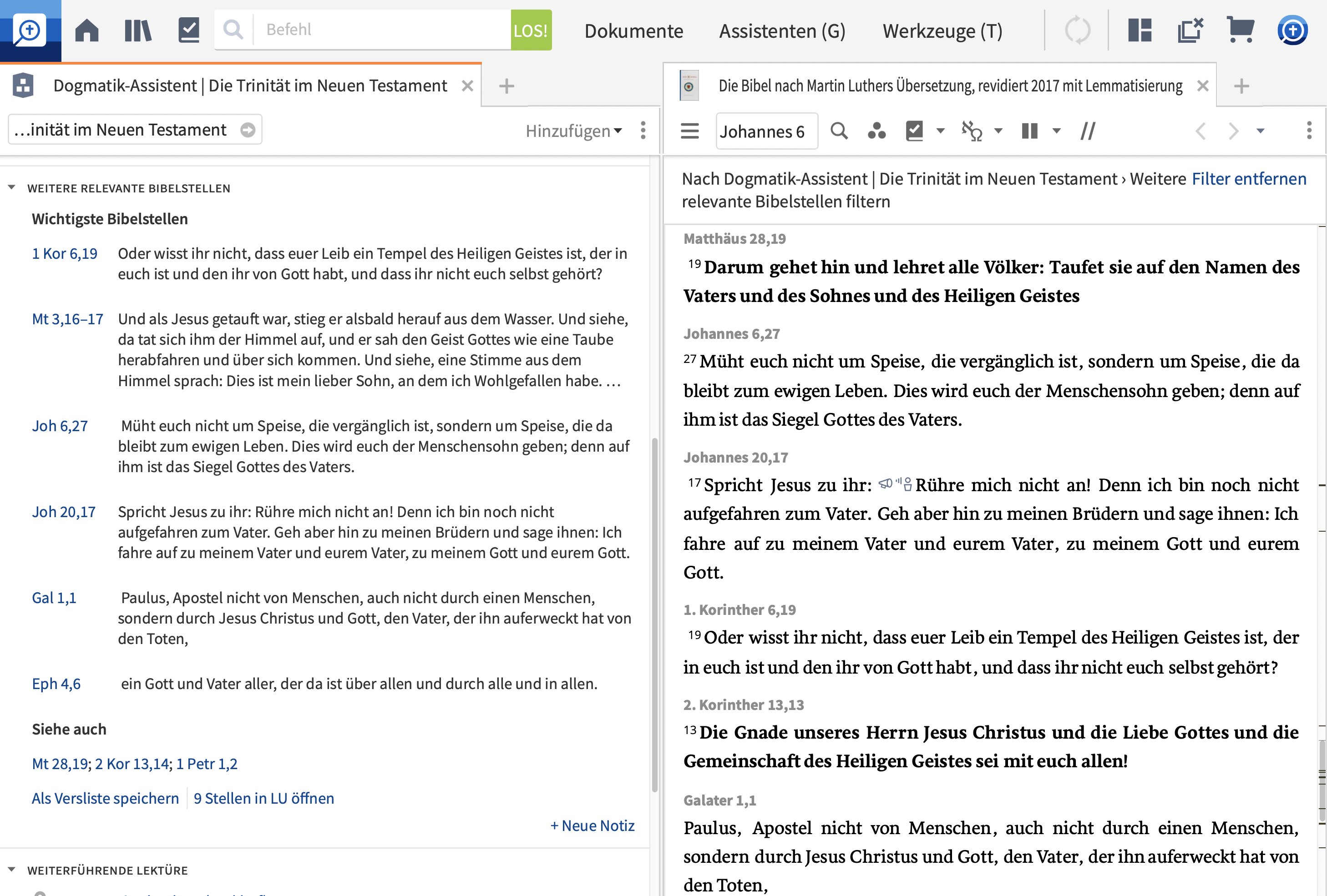The image size is (1327, 896).
Task: Click the search magnifier in command box
Action: pos(233,29)
